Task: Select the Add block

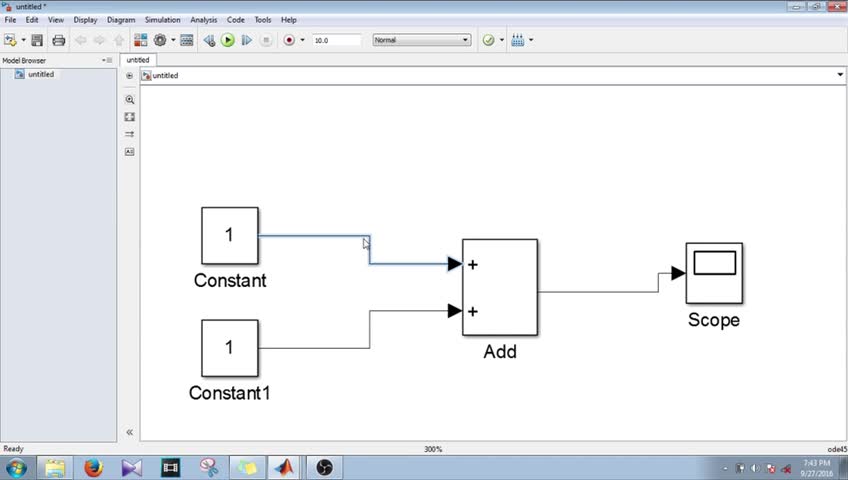Action: pos(500,287)
